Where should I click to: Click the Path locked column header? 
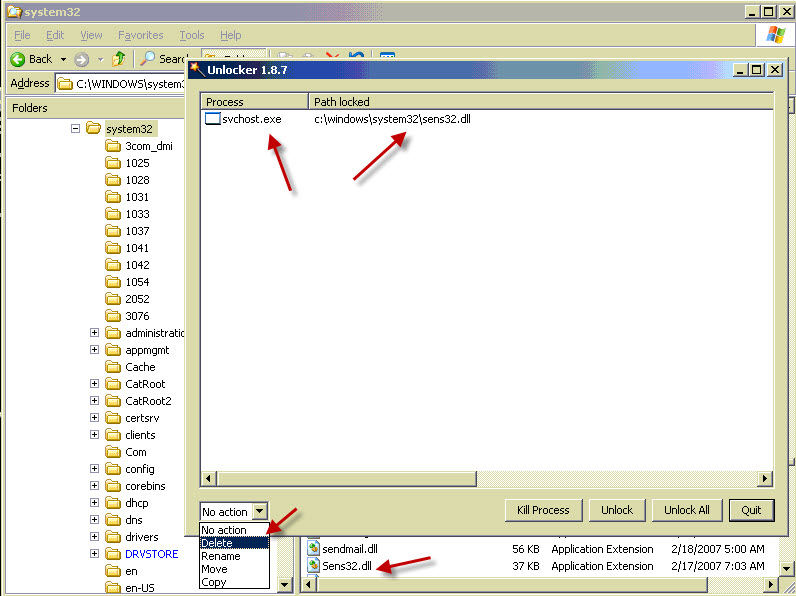(541, 102)
